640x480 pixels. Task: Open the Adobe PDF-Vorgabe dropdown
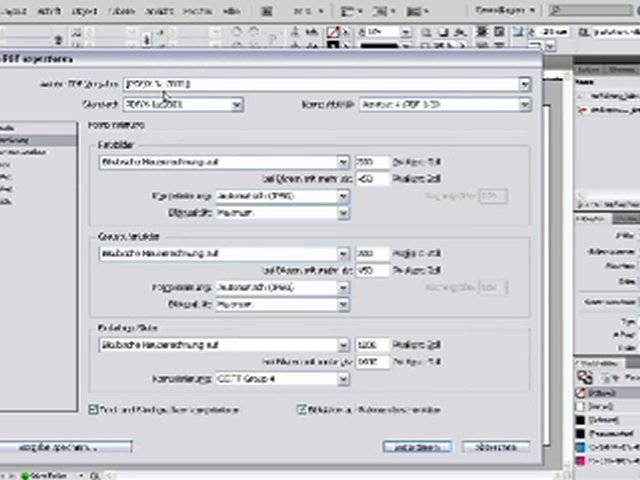tap(524, 84)
